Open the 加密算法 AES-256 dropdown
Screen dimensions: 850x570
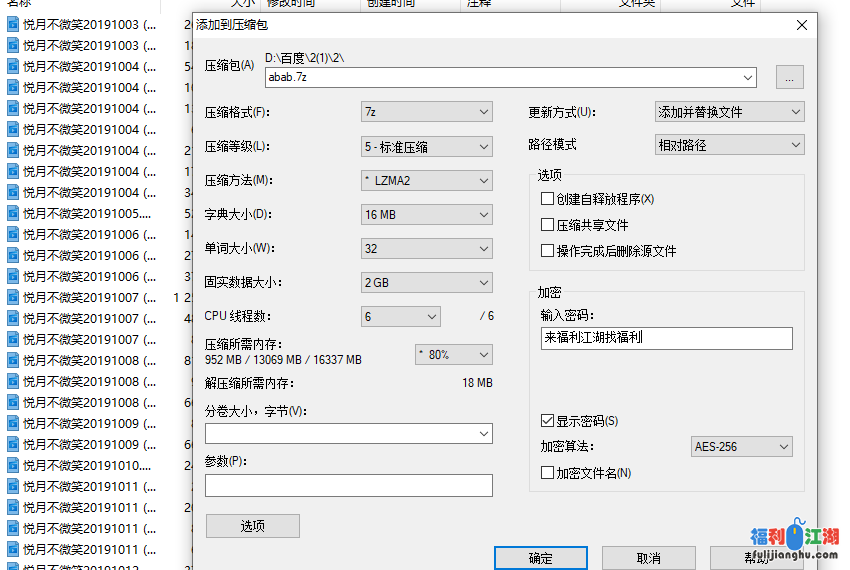click(x=741, y=447)
